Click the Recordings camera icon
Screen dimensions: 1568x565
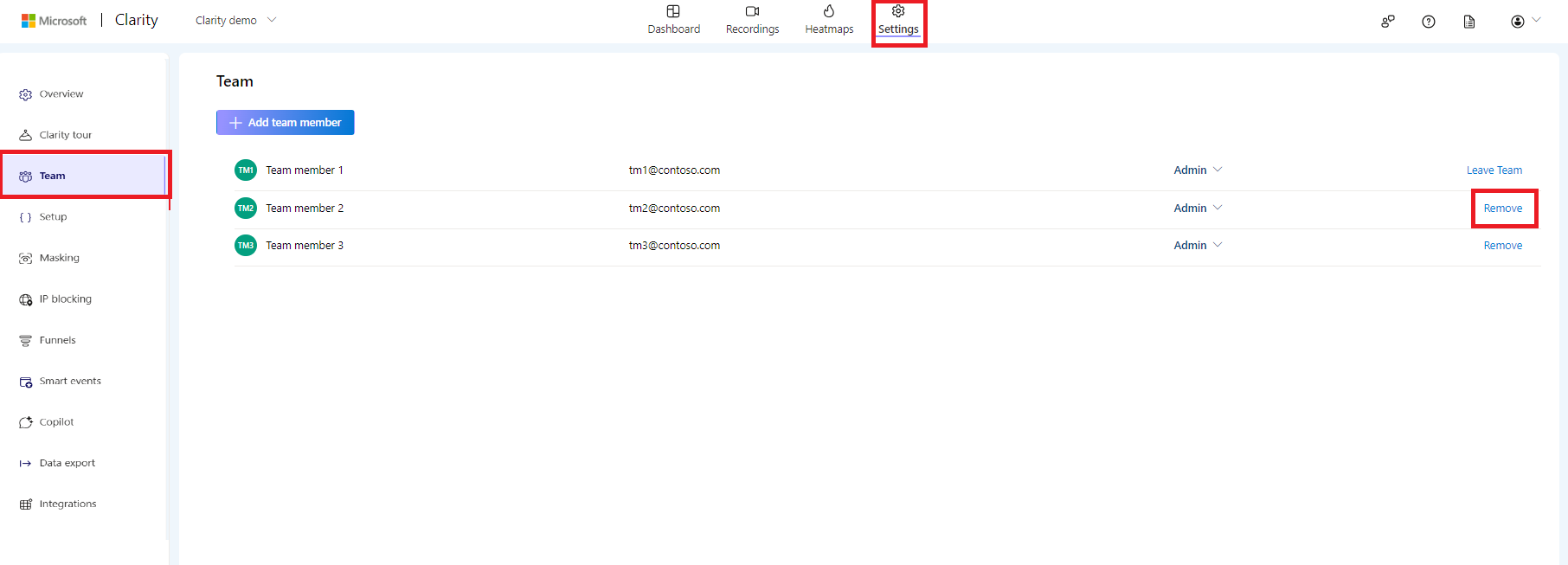[752, 11]
